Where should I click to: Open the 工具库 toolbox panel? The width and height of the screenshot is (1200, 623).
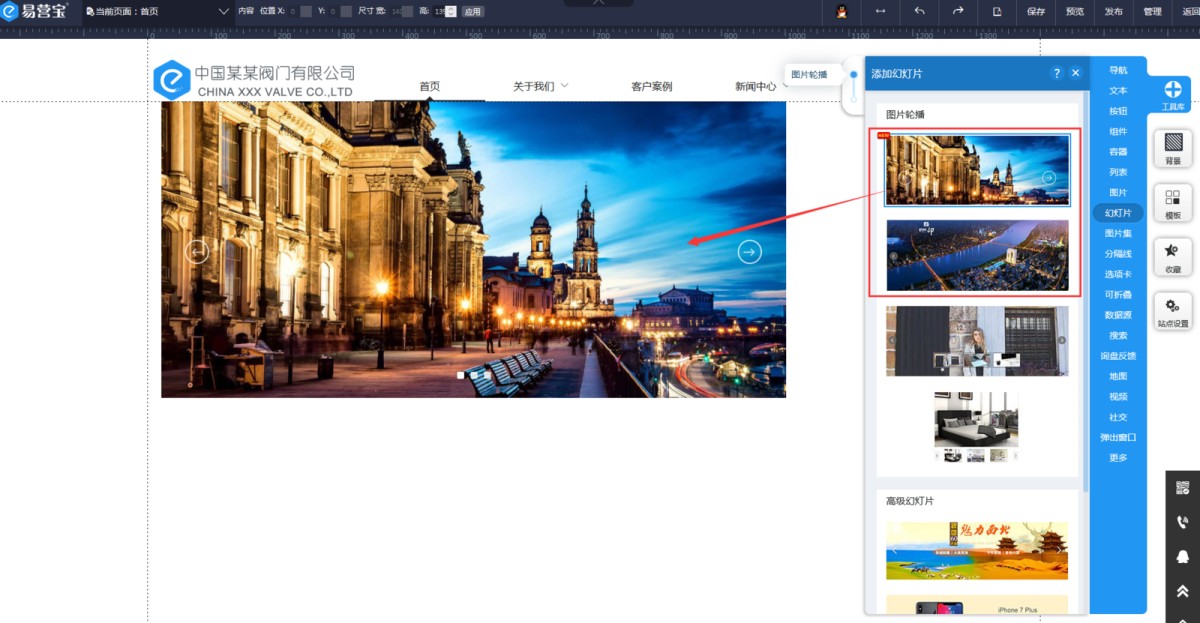point(1172,95)
